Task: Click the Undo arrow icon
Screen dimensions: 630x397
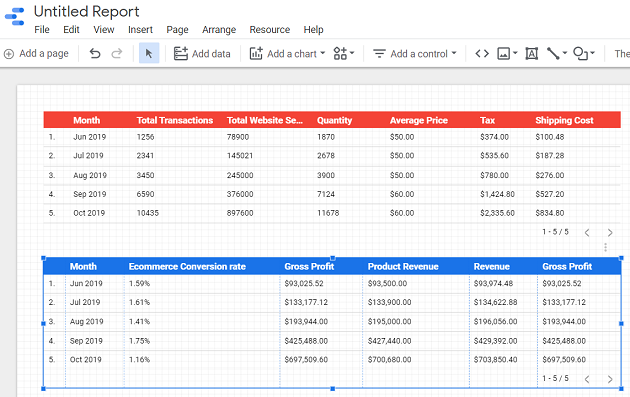Action: pyautogui.click(x=95, y=53)
